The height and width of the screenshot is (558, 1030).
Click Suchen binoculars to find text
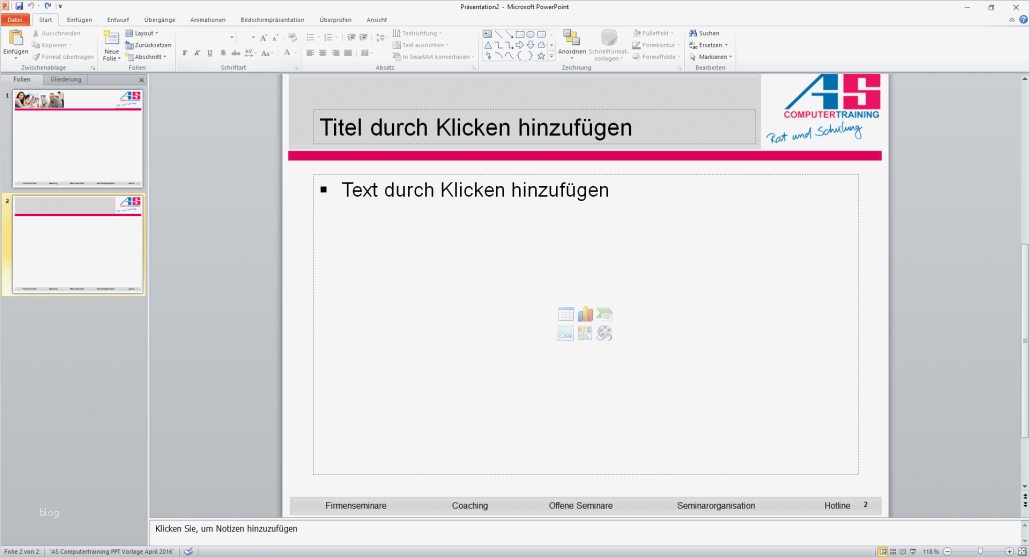pyautogui.click(x=704, y=33)
